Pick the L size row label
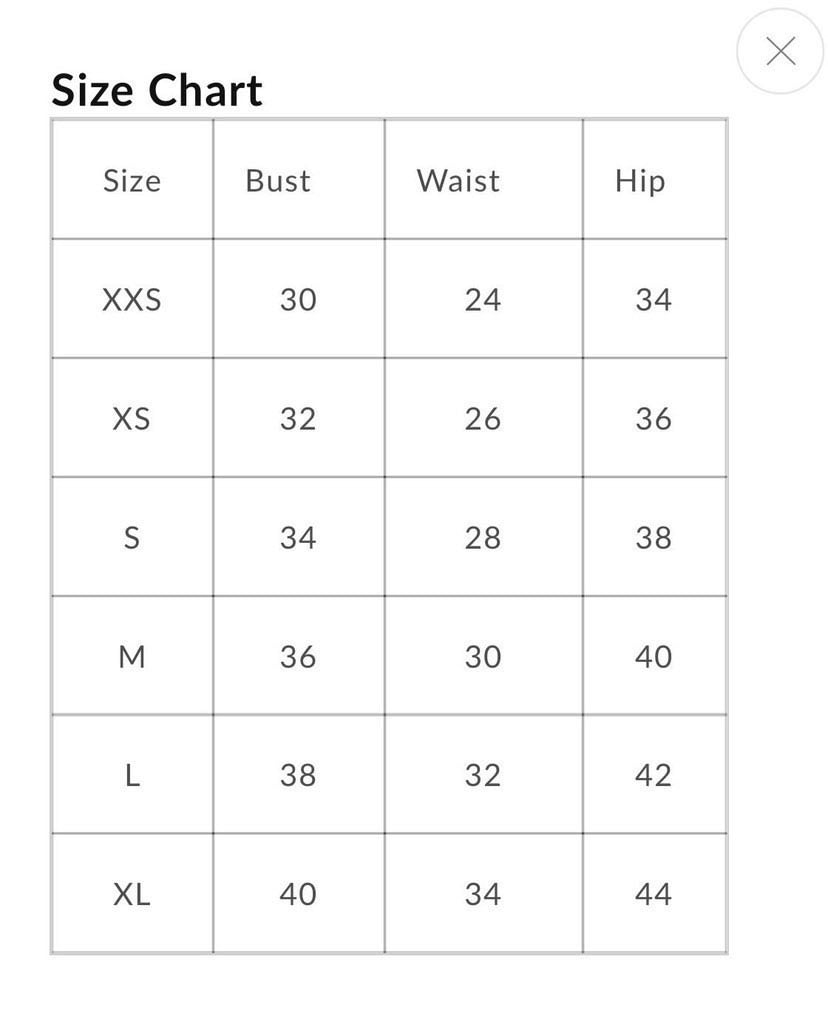Screen dimensions: 828x1019 pos(132,776)
